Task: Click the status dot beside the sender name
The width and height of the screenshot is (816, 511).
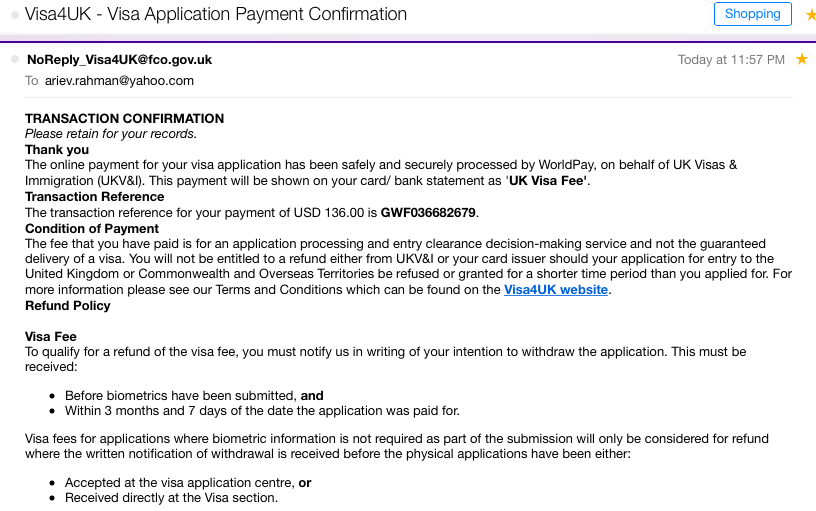Action: pyautogui.click(x=15, y=59)
